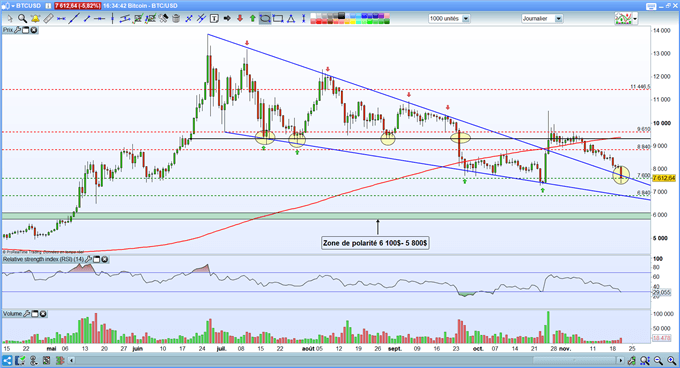
Task: Click the Zone de polarité annotation label
Action: (375, 243)
